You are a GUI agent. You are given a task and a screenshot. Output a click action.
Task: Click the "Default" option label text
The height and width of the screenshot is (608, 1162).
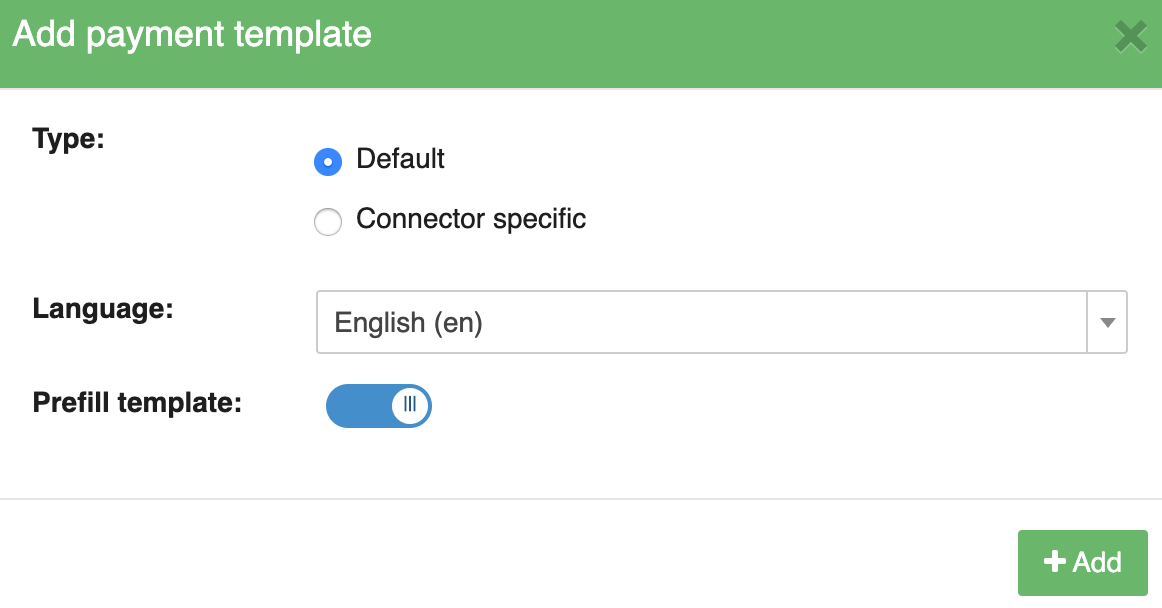pyautogui.click(x=400, y=159)
